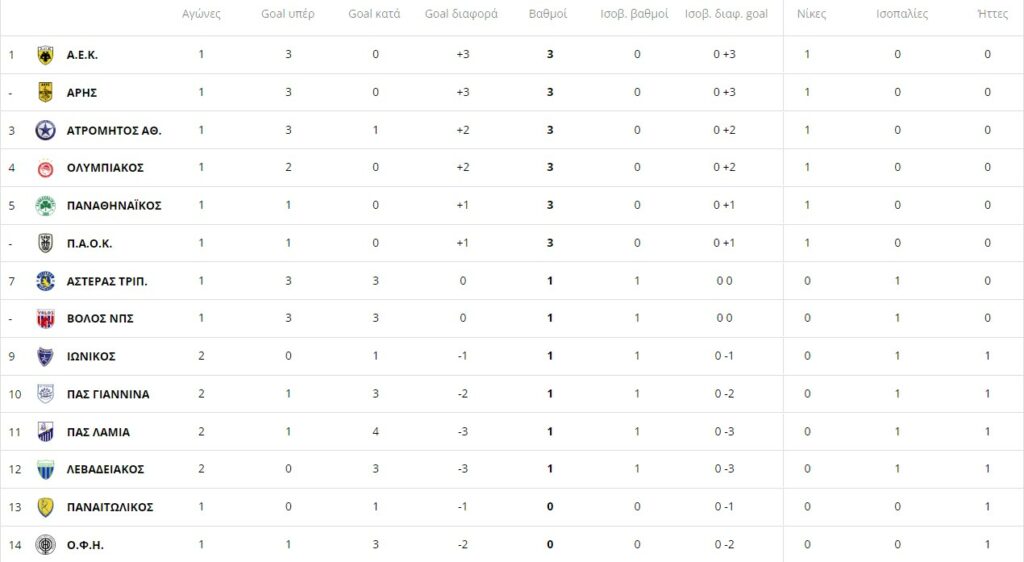Open the ΠΑΣ ΓΙΑΝΝΙΝΑ team name link
Viewport: 1024px width, 562px height.
click(x=108, y=394)
